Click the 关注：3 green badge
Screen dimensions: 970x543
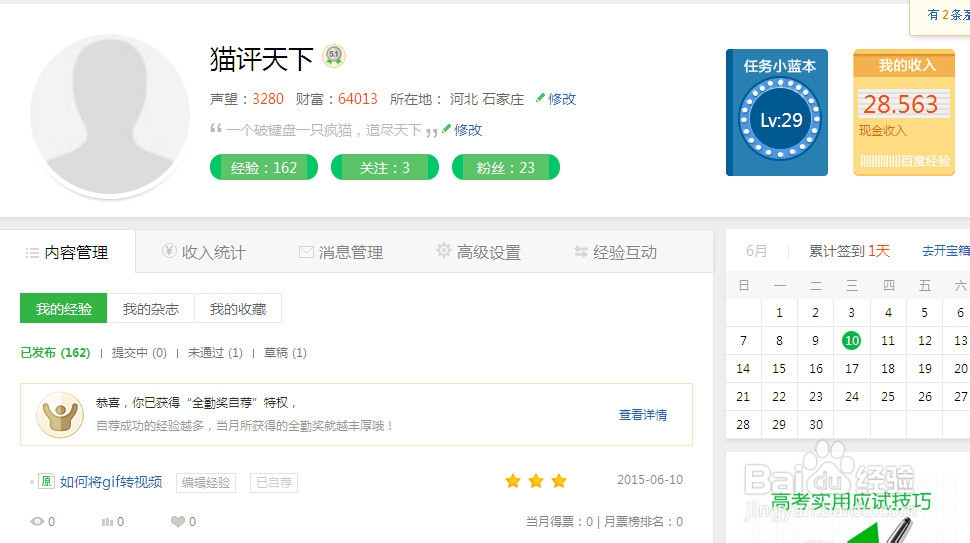click(385, 168)
